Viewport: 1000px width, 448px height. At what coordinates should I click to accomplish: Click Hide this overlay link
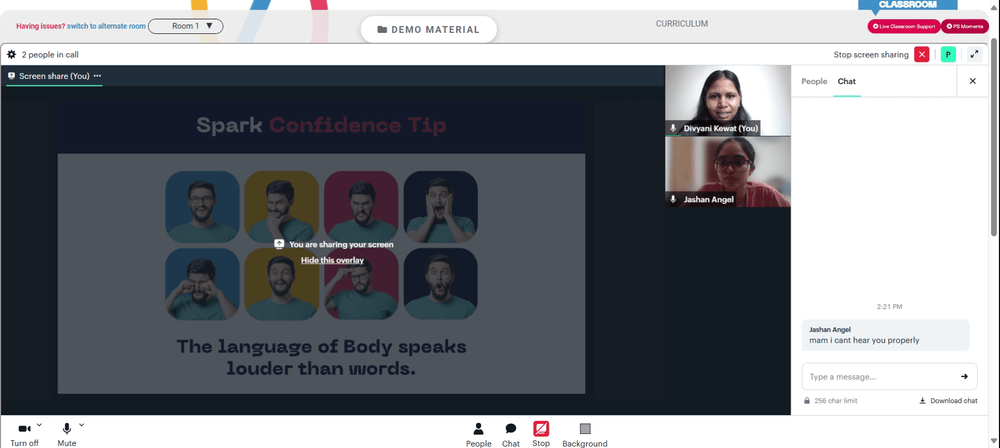332,260
